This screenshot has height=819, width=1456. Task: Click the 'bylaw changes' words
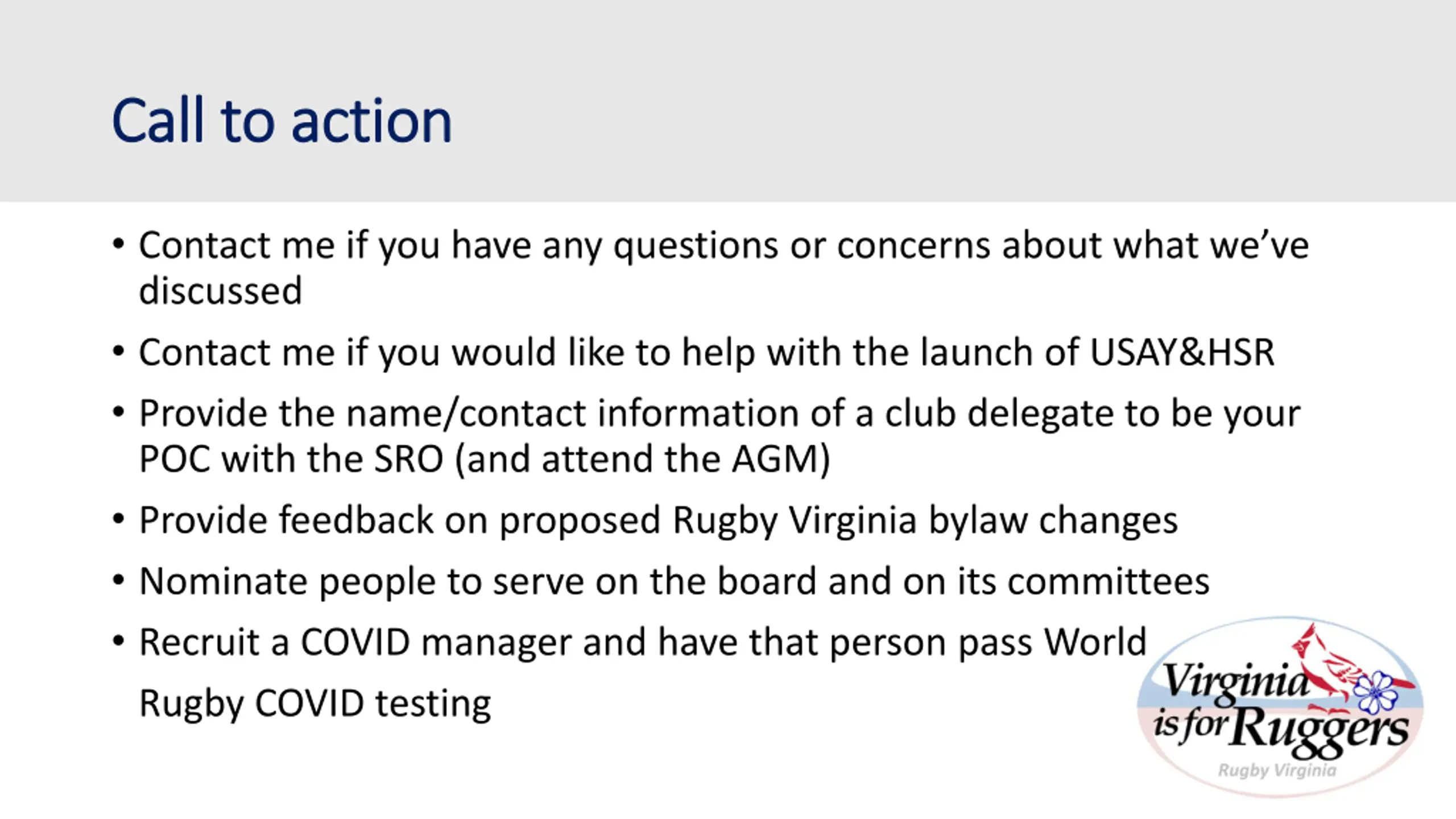1052,520
